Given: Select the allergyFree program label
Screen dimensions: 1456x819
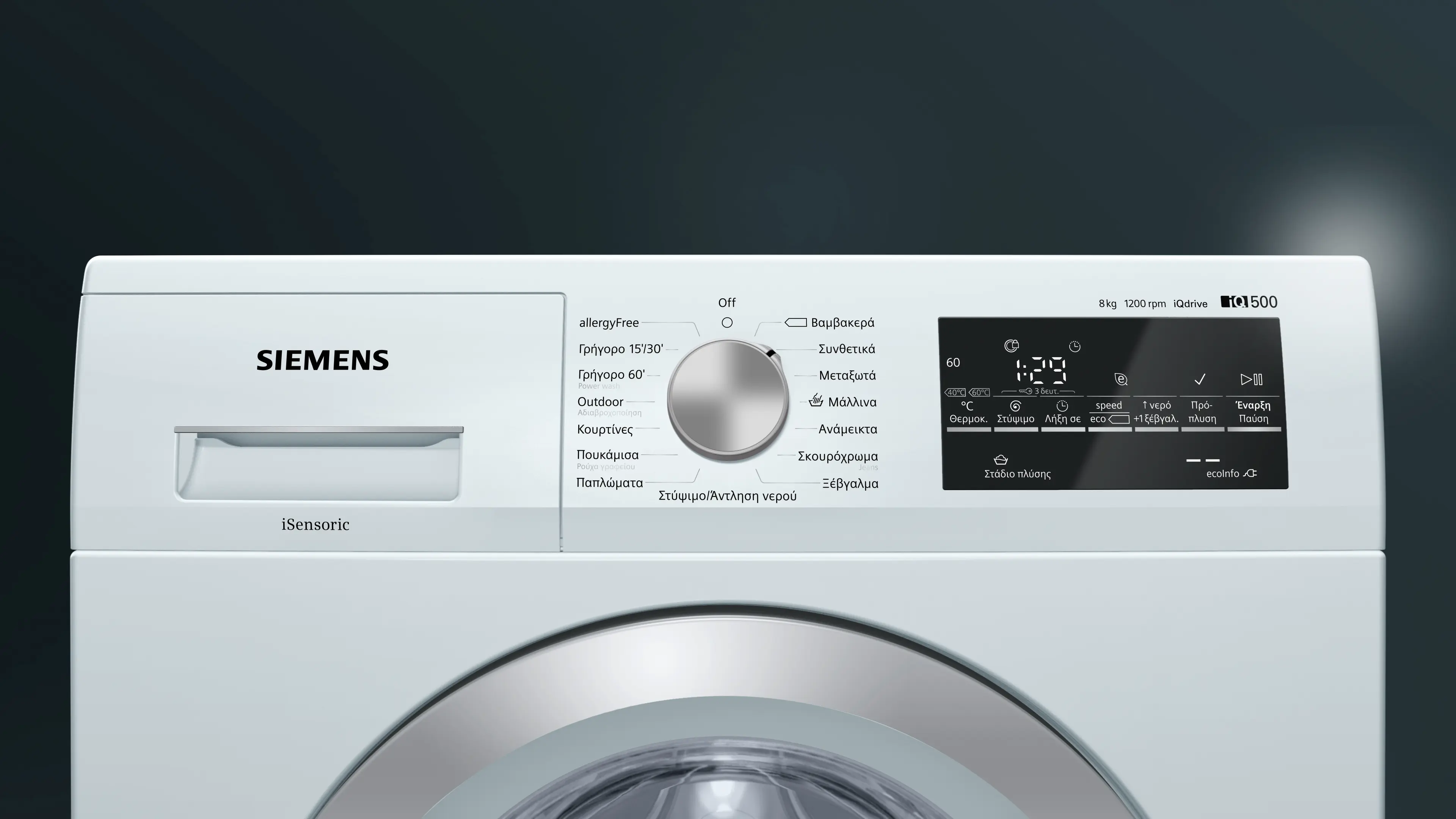Looking at the screenshot, I should click(x=609, y=323).
